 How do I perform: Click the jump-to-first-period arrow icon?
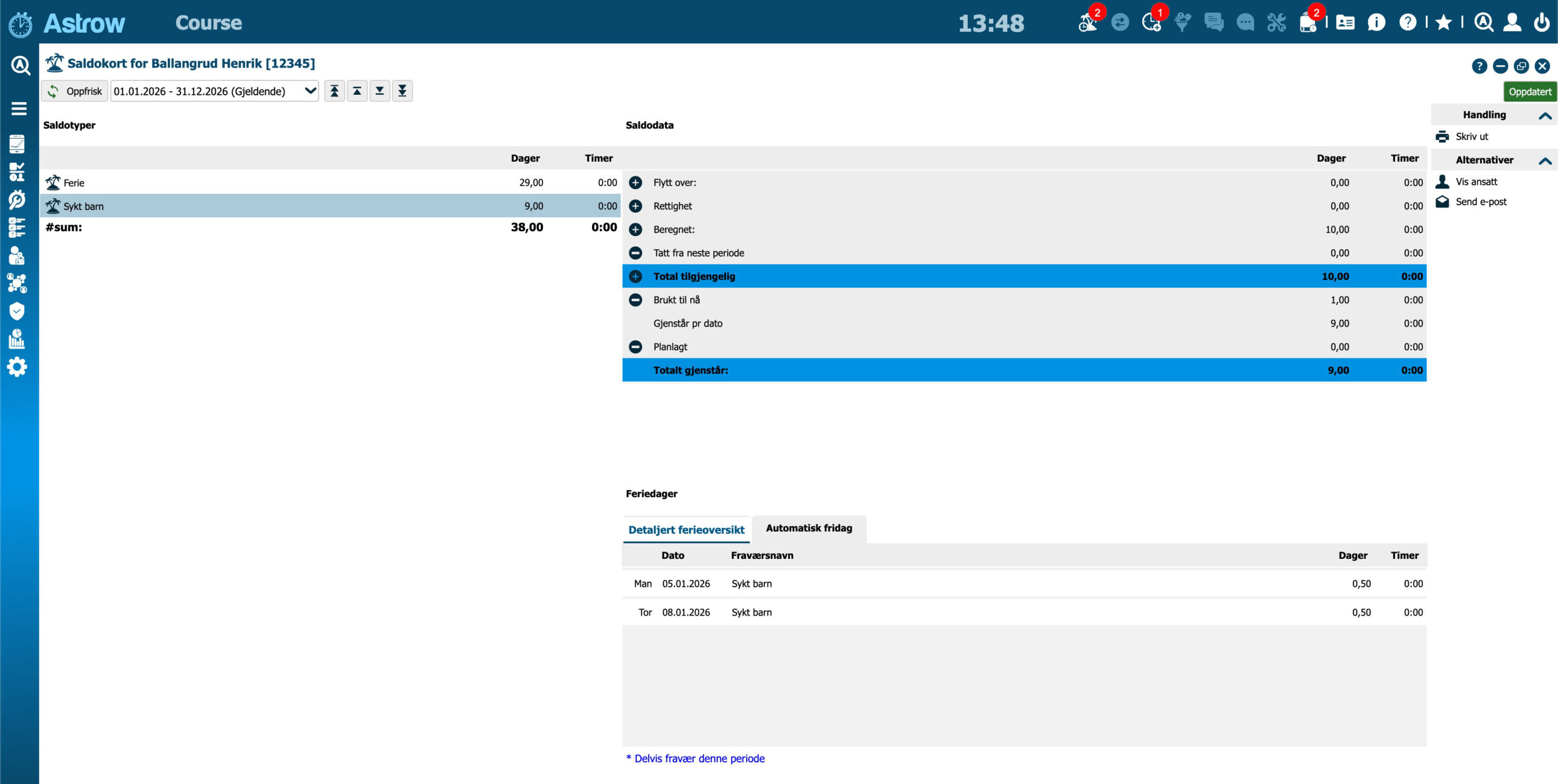pos(334,91)
